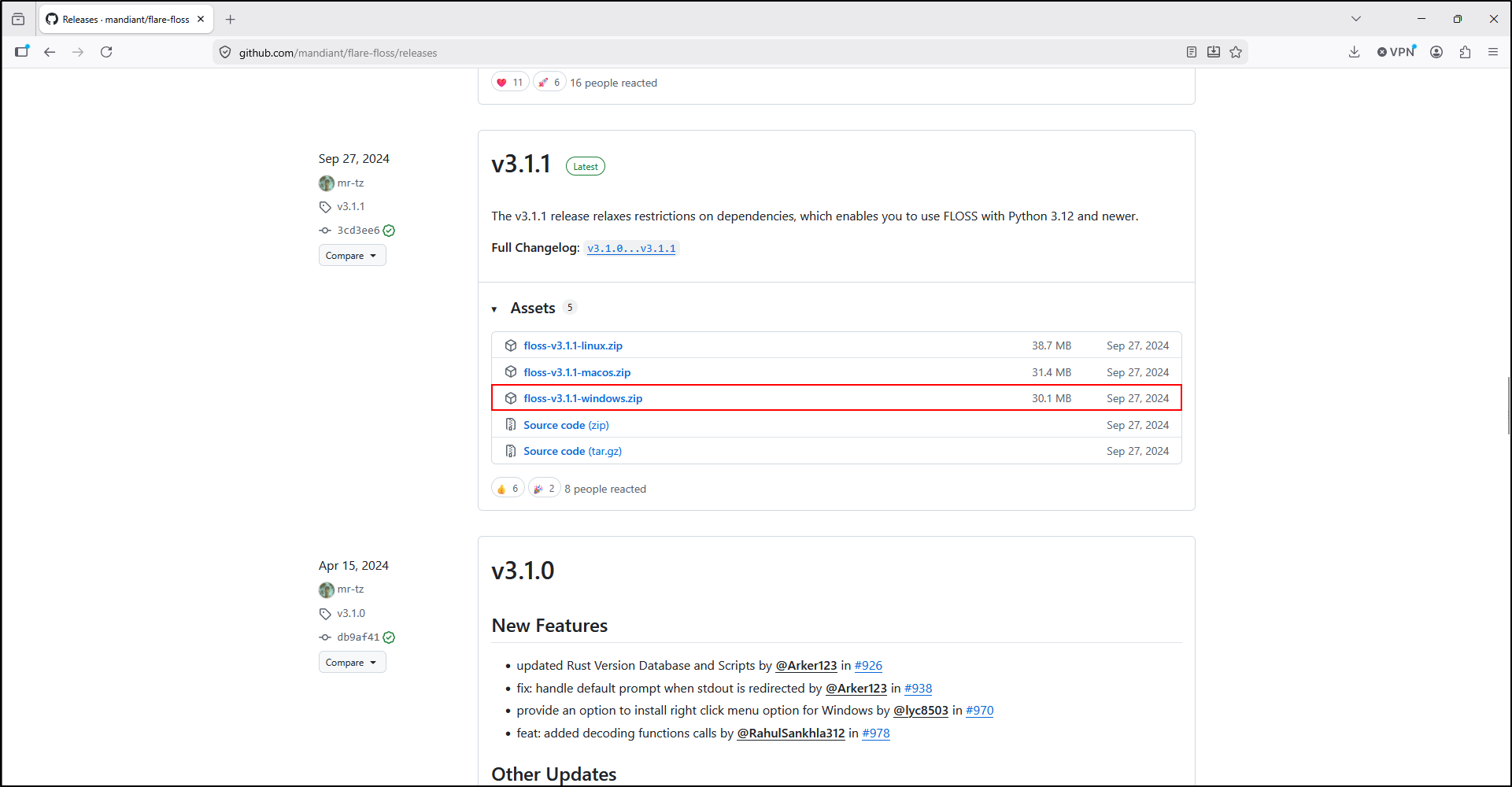Open the v3.1.0 tag link in the sidebar

pyautogui.click(x=351, y=614)
